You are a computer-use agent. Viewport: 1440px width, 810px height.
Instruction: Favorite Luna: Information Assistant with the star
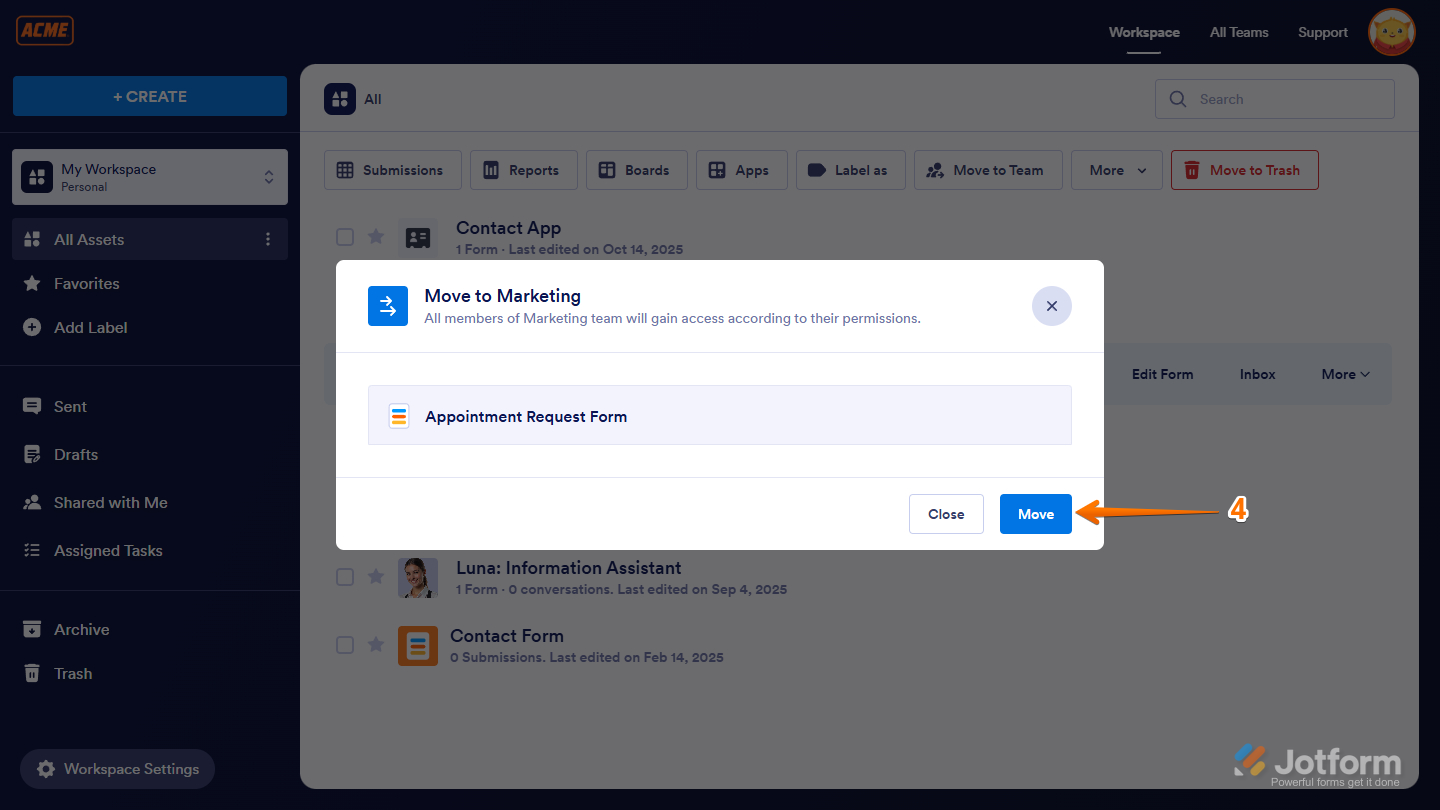(x=376, y=577)
